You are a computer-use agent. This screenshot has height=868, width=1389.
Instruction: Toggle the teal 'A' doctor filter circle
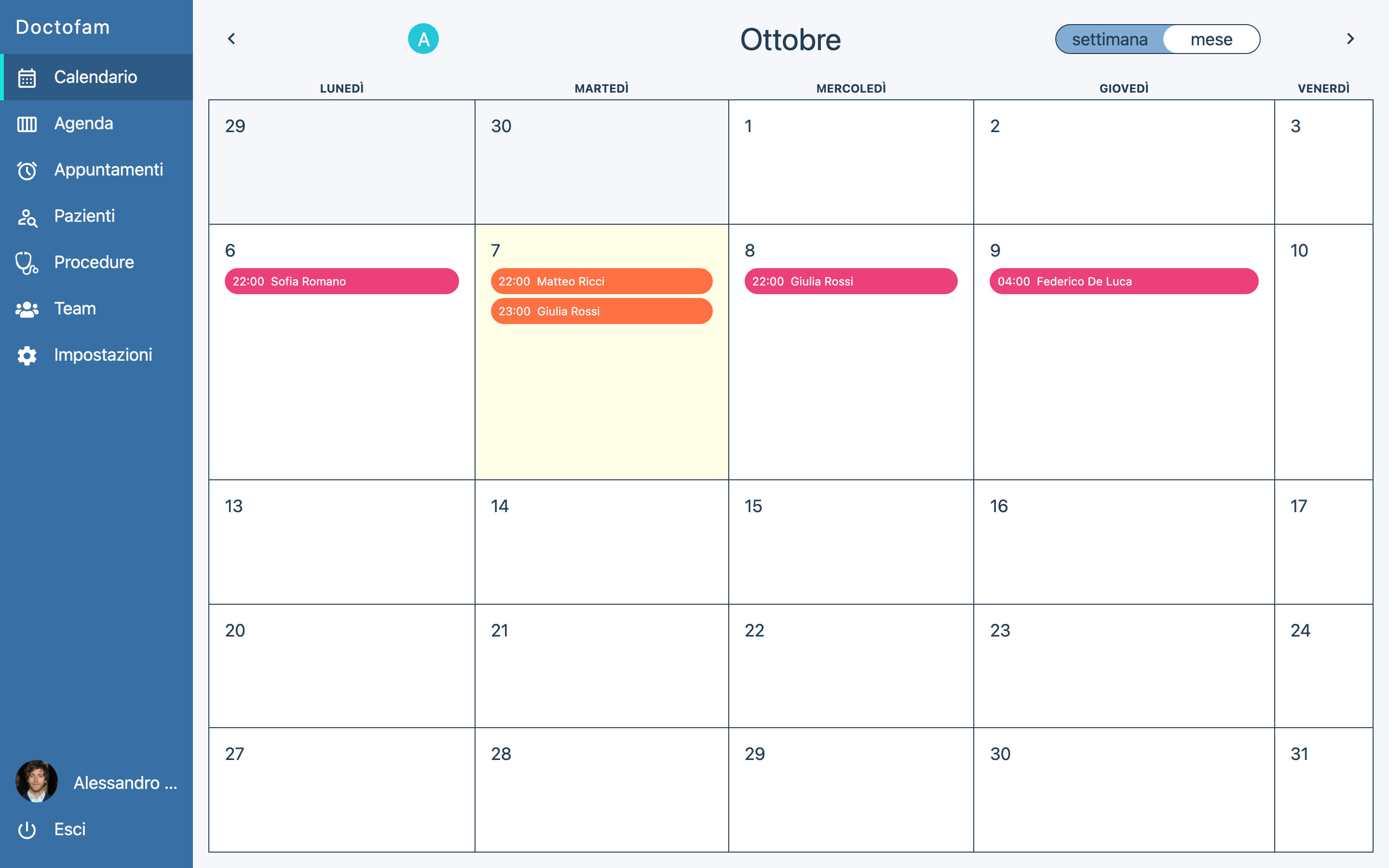(x=423, y=39)
